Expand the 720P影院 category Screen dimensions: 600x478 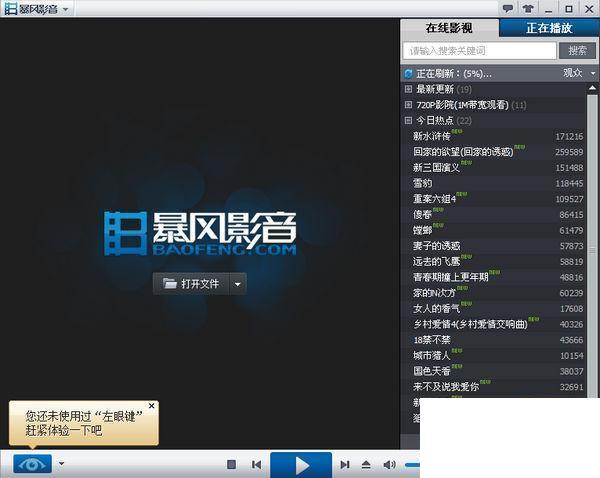[408, 105]
